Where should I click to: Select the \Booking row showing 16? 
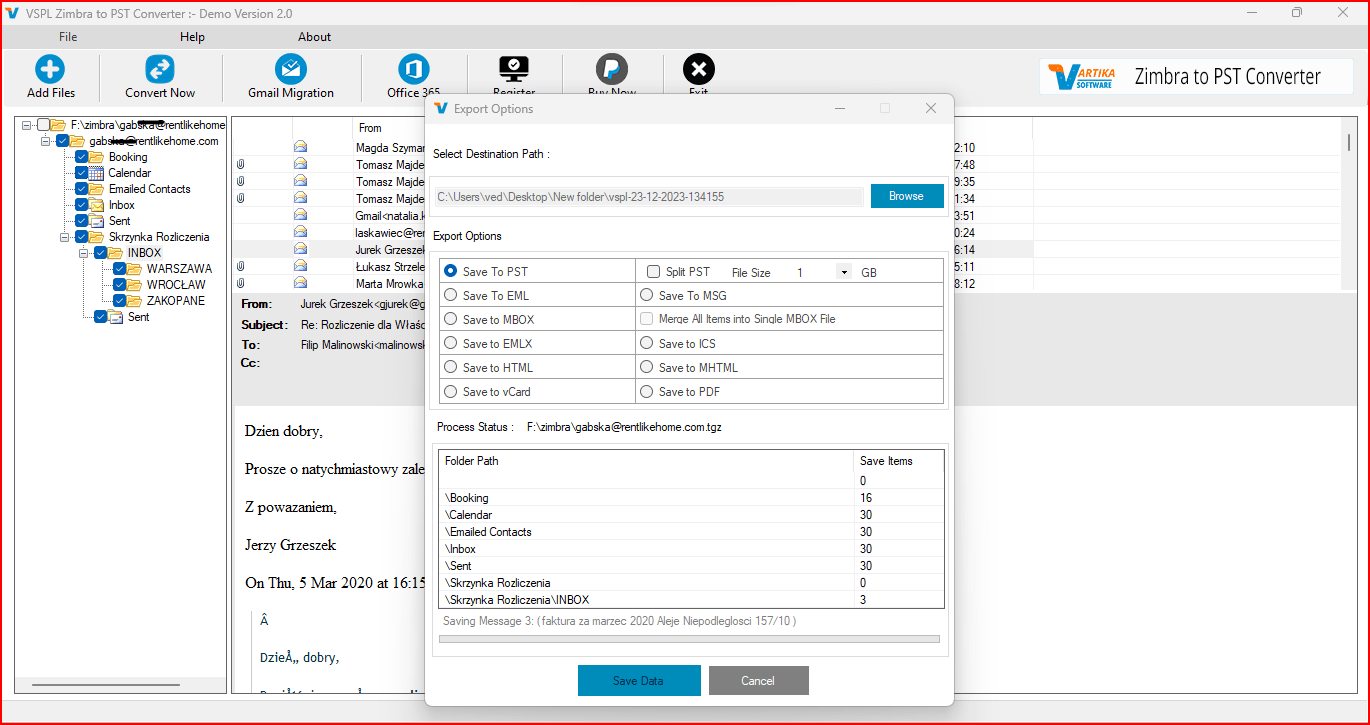[691, 498]
